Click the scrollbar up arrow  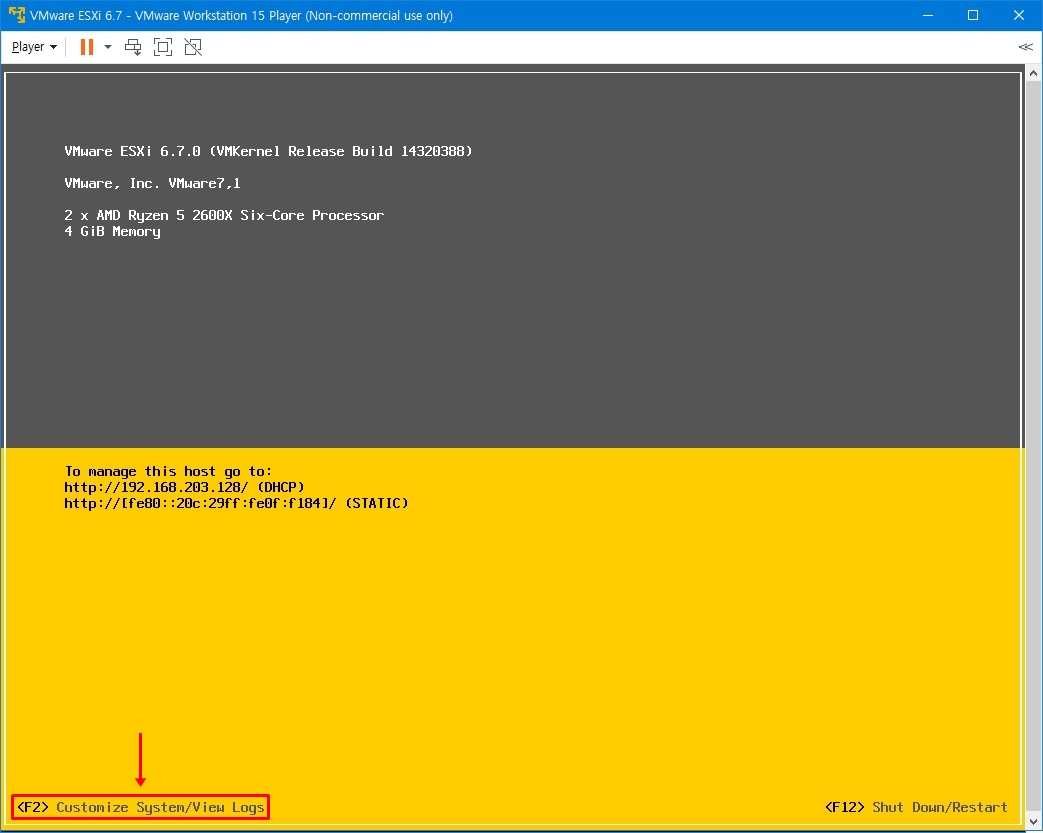pos(1034,73)
